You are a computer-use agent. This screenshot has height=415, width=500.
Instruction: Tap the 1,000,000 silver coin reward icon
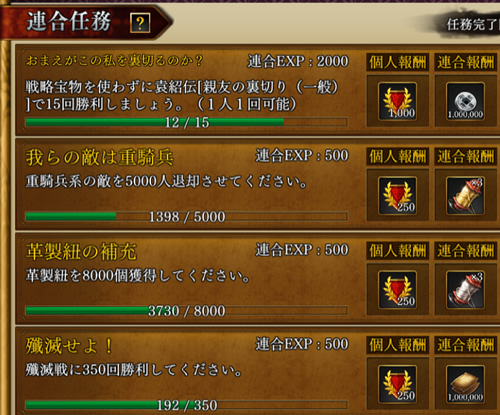point(465,101)
